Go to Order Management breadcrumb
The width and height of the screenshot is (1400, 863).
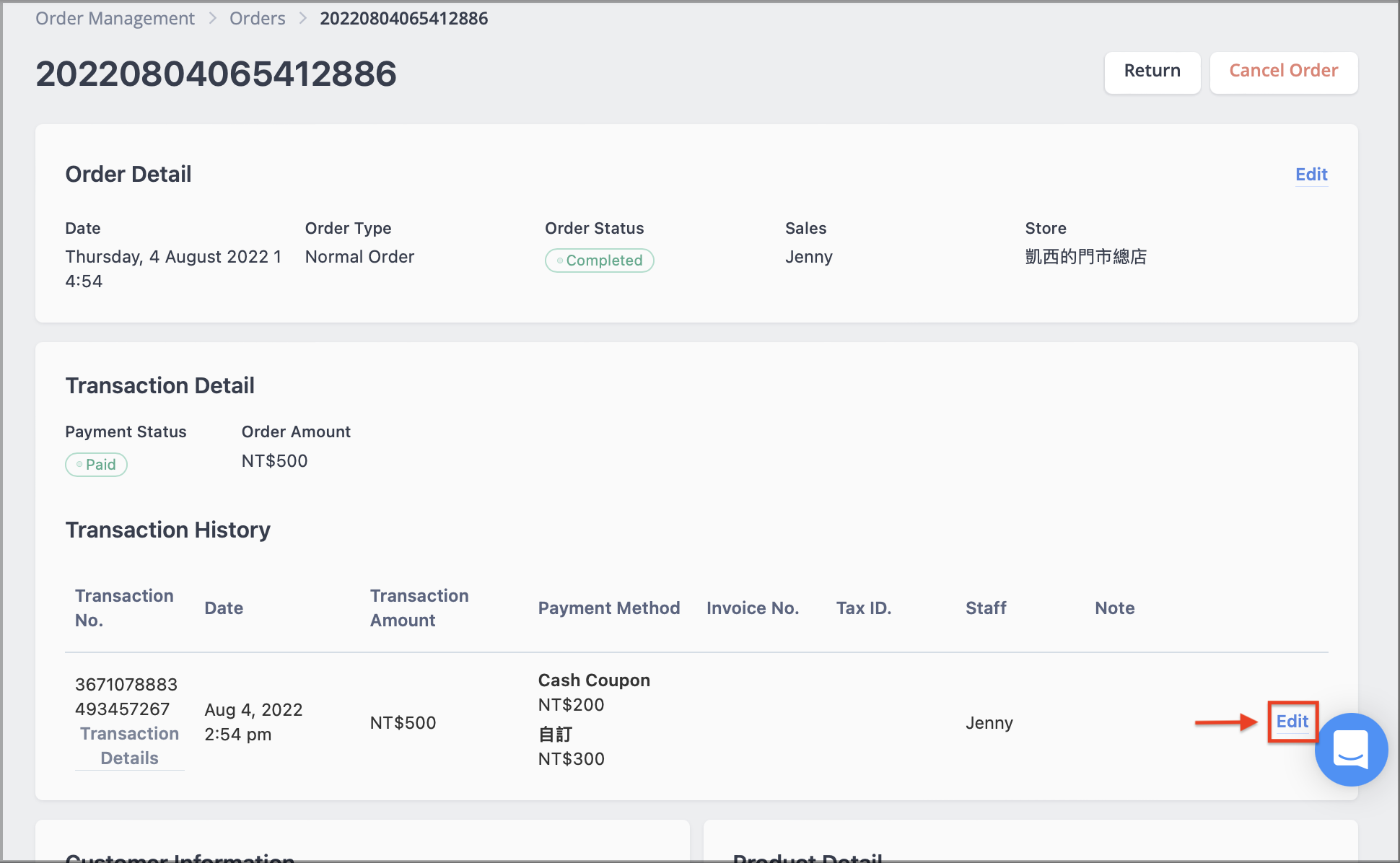point(115,19)
